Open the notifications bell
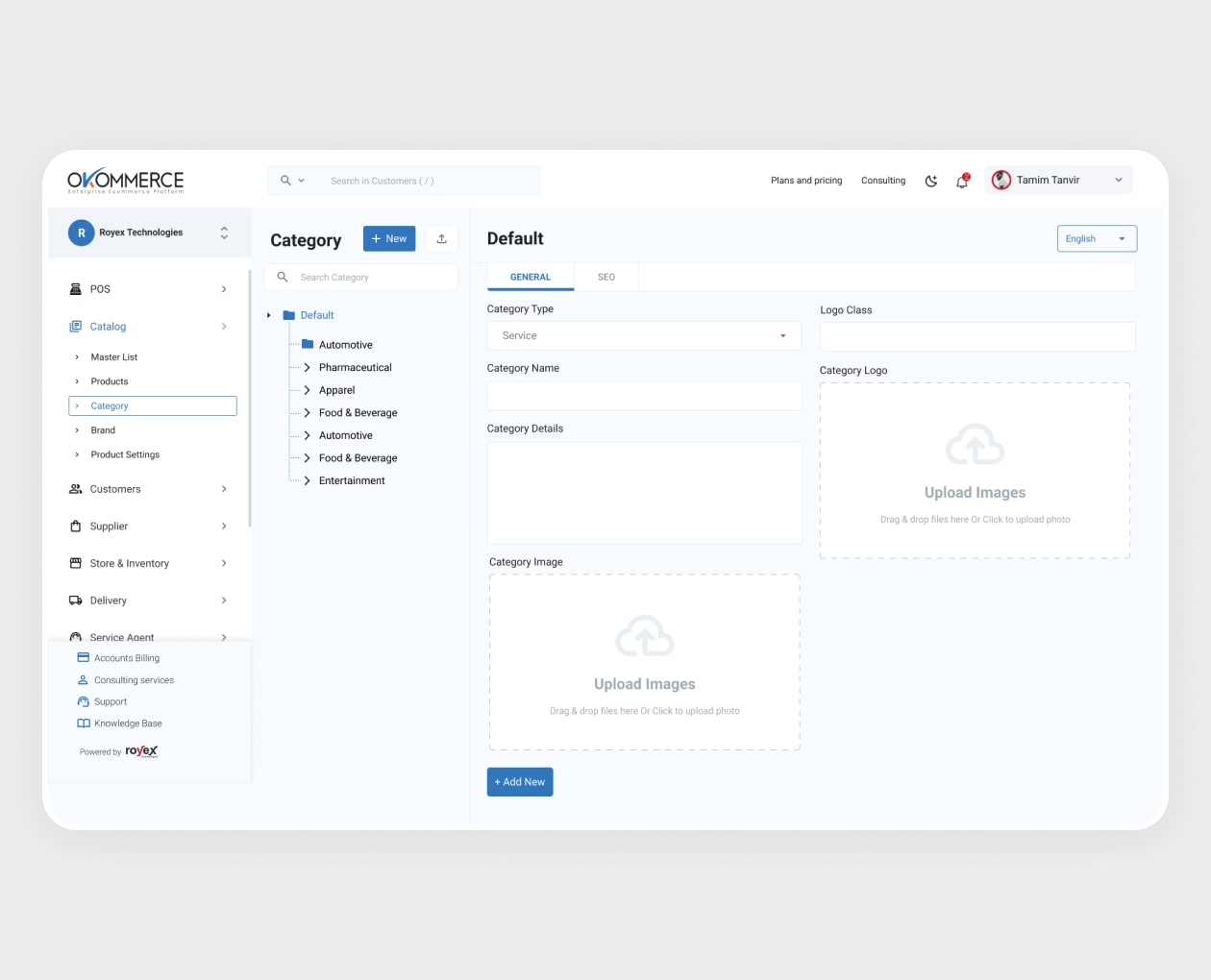This screenshot has width=1211, height=980. 962,181
